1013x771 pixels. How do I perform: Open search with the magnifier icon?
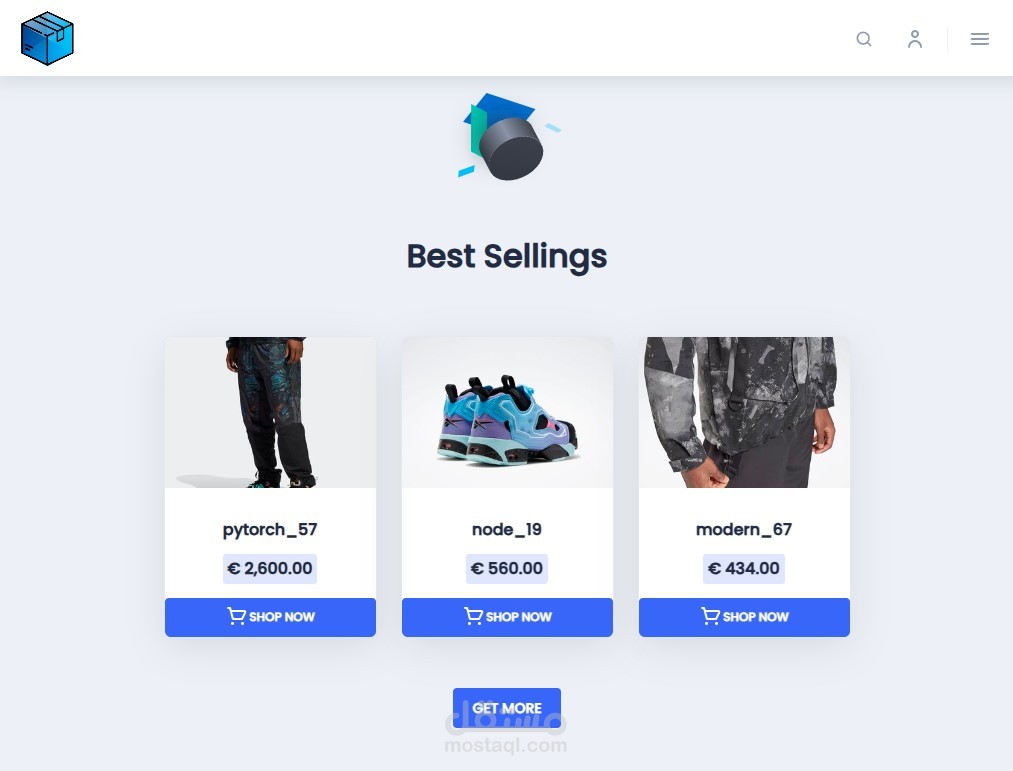point(864,39)
